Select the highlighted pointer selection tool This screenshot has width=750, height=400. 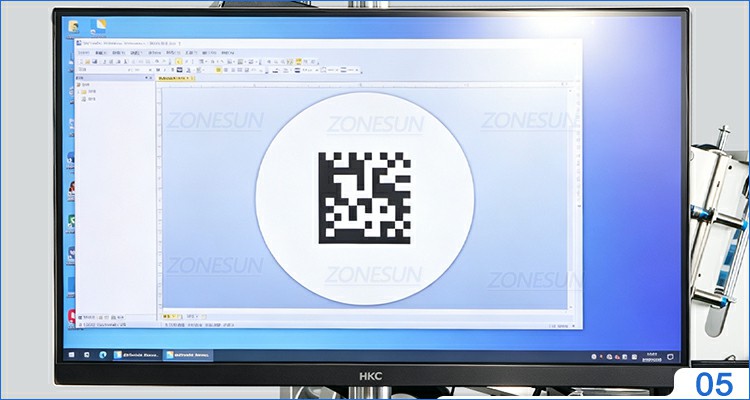[178, 62]
